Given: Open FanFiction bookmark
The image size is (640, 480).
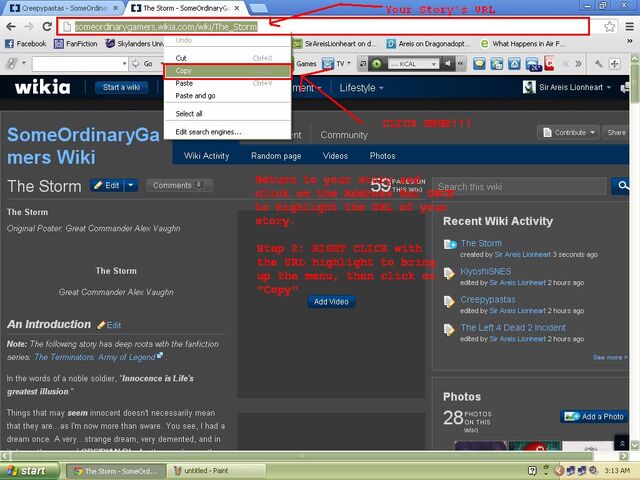Looking at the screenshot, I should pos(76,44).
